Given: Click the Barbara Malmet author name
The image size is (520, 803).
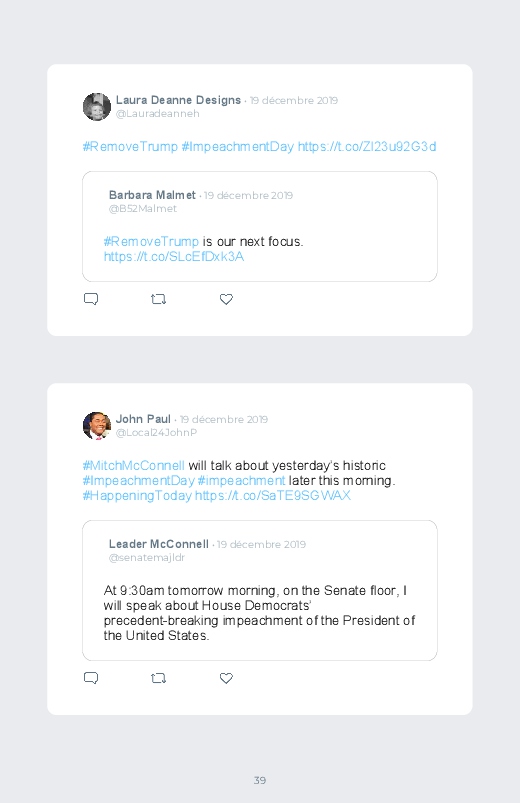Looking at the screenshot, I should 152,195.
